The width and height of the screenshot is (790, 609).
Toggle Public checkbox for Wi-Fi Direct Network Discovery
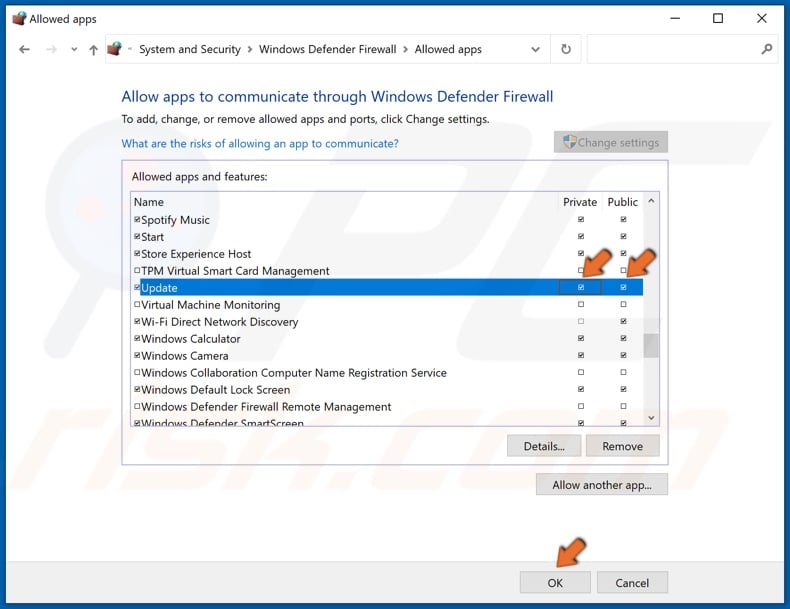pyautogui.click(x=623, y=321)
